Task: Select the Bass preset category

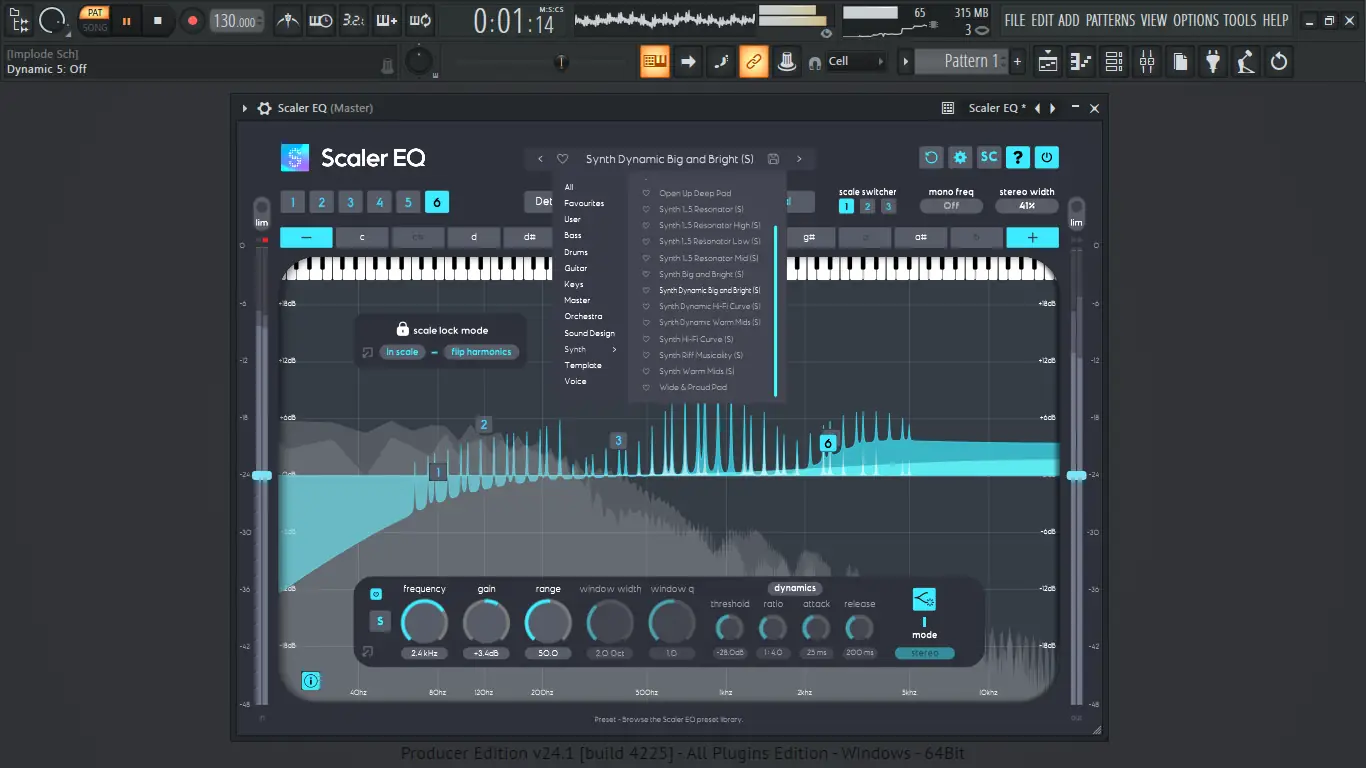Action: (x=573, y=236)
